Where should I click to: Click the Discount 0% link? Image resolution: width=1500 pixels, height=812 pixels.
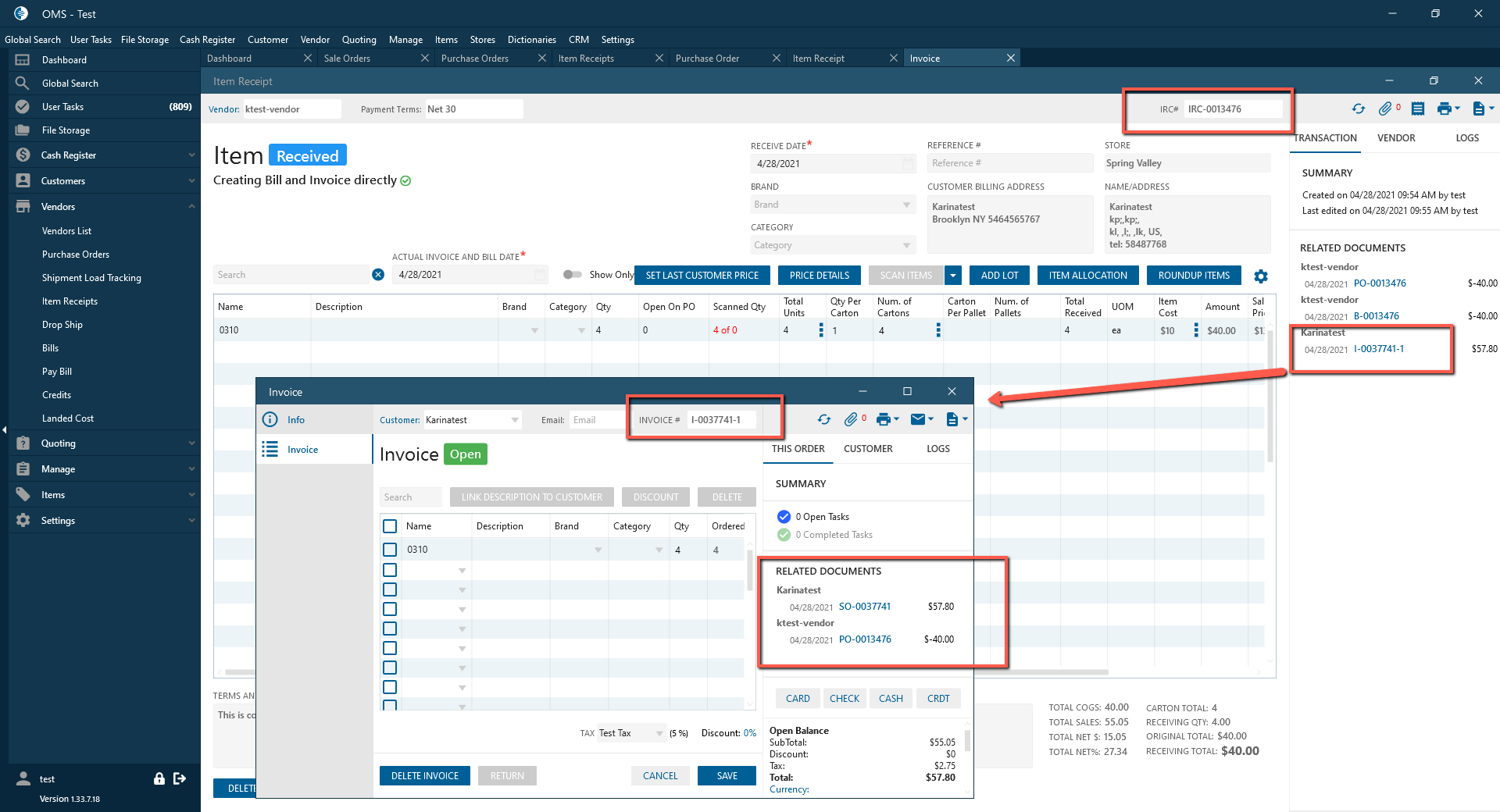750,733
